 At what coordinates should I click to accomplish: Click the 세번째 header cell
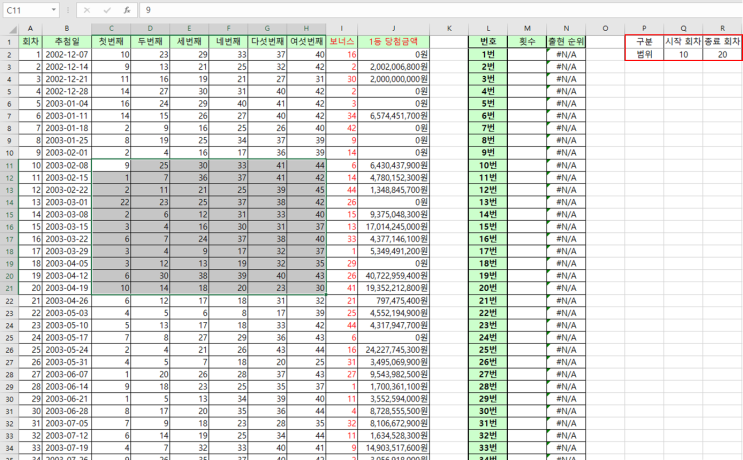tap(189, 42)
